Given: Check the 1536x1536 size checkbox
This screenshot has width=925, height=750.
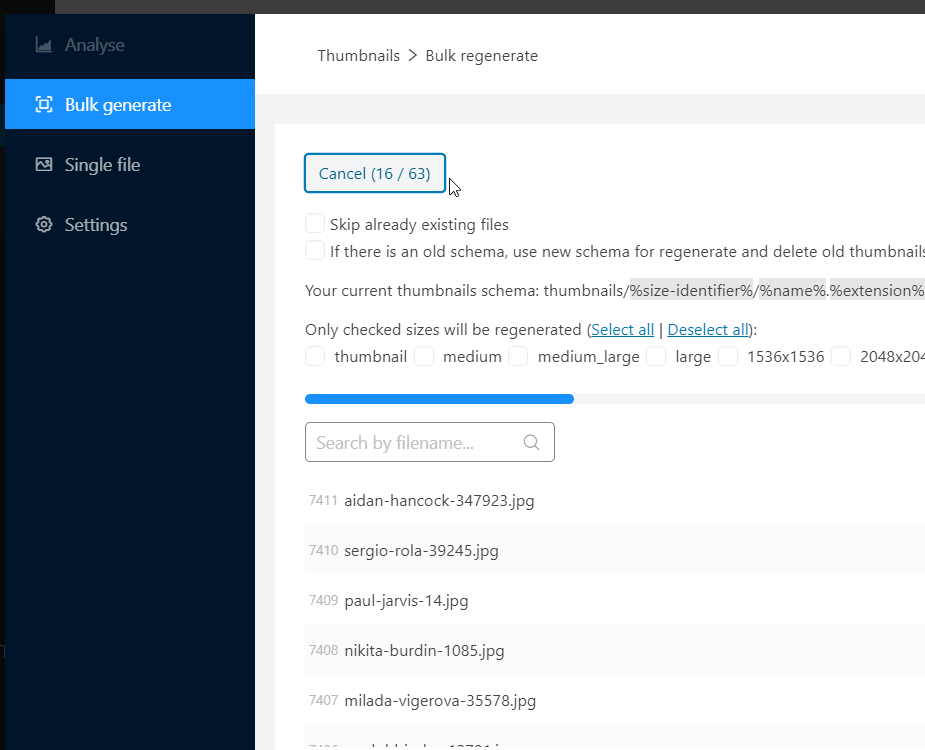Looking at the screenshot, I should 728,356.
